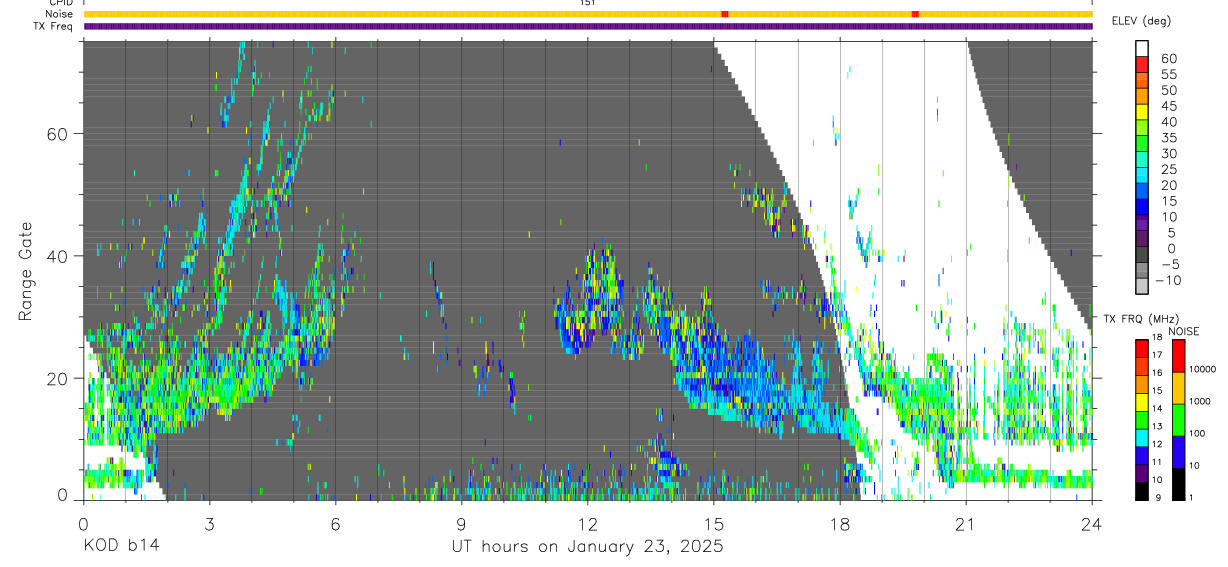Click the red segment of the ELEV color bar
Viewport: 1228px width, 567px height.
[x=1142, y=64]
